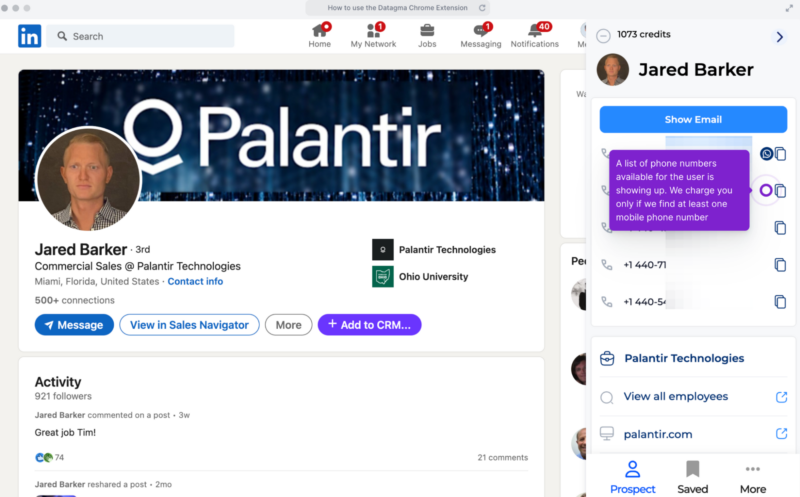Click the browser page title bar text

click(397, 8)
